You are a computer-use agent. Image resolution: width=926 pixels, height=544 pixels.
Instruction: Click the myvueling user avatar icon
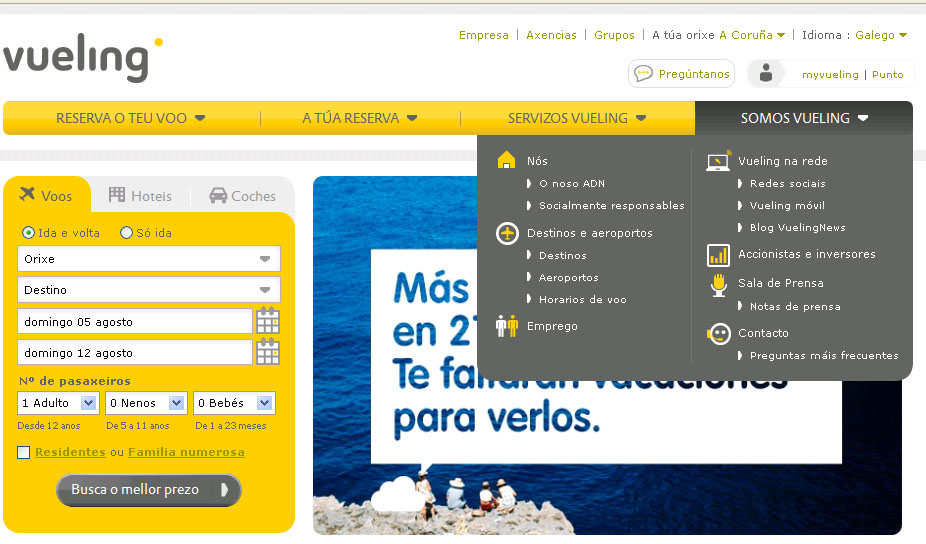click(x=766, y=73)
